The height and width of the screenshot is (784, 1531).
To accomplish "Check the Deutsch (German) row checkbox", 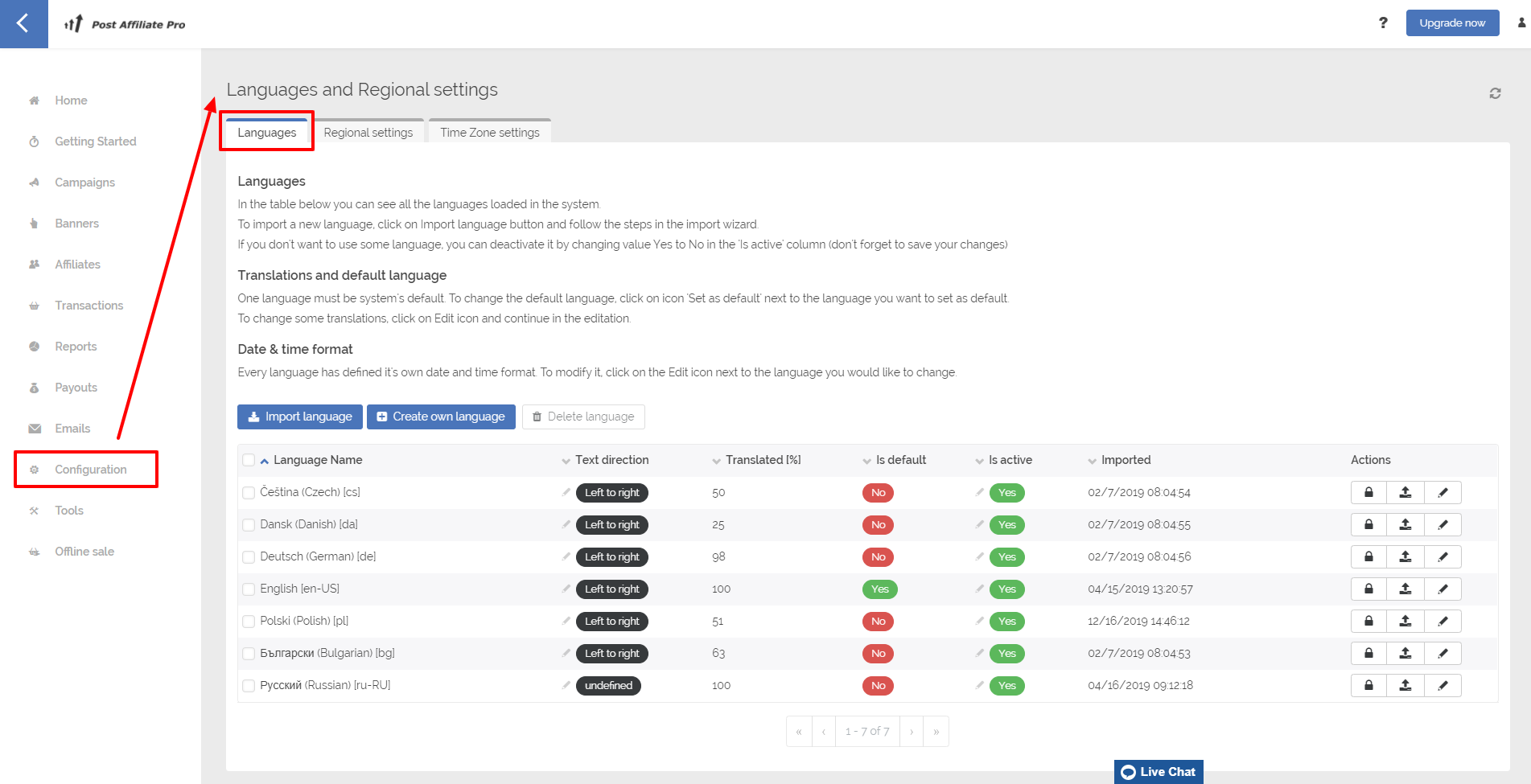I will pos(249,557).
